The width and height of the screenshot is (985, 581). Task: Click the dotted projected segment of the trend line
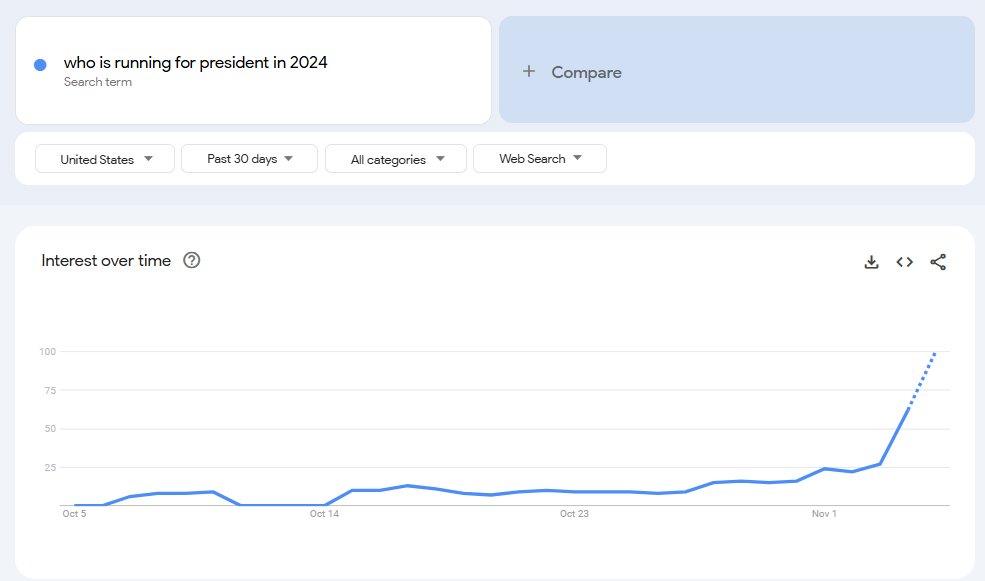tap(922, 381)
